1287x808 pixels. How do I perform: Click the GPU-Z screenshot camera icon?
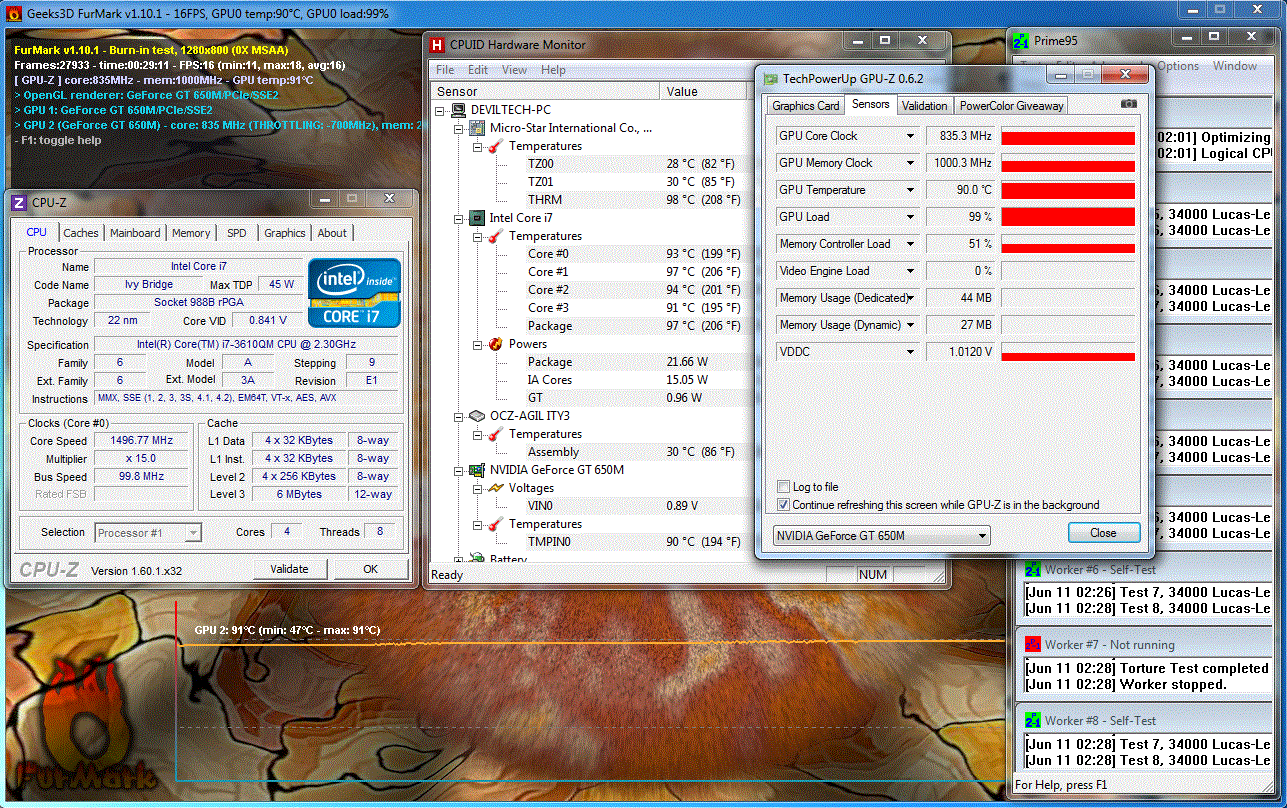pyautogui.click(x=1128, y=104)
